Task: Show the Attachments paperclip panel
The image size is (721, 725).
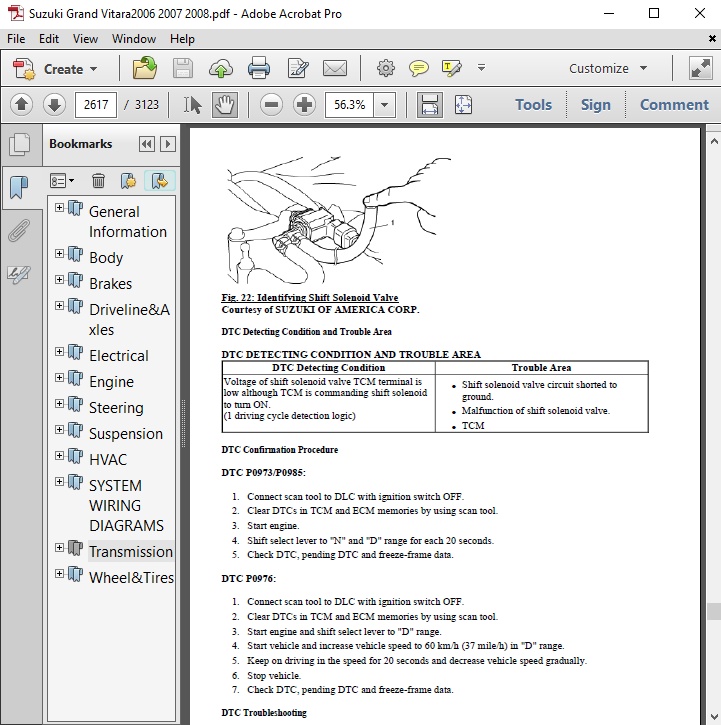Action: 19,230
